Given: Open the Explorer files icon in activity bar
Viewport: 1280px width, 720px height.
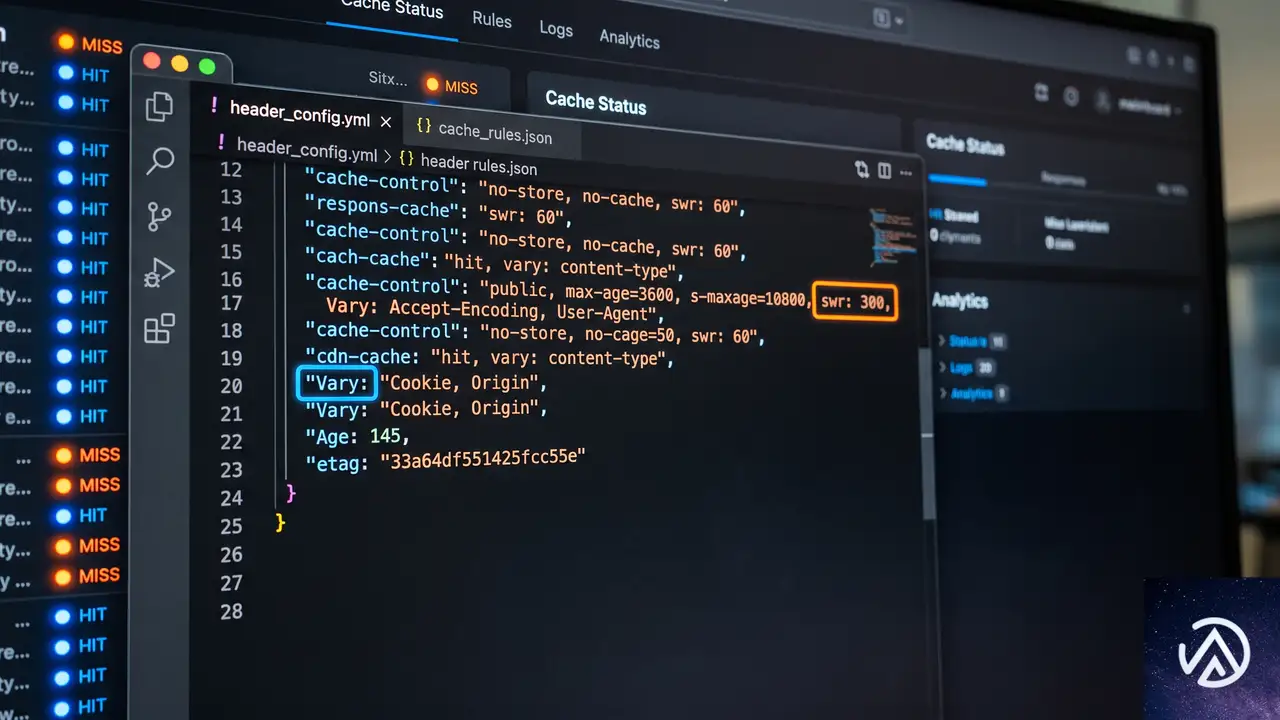Looking at the screenshot, I should click(x=159, y=106).
